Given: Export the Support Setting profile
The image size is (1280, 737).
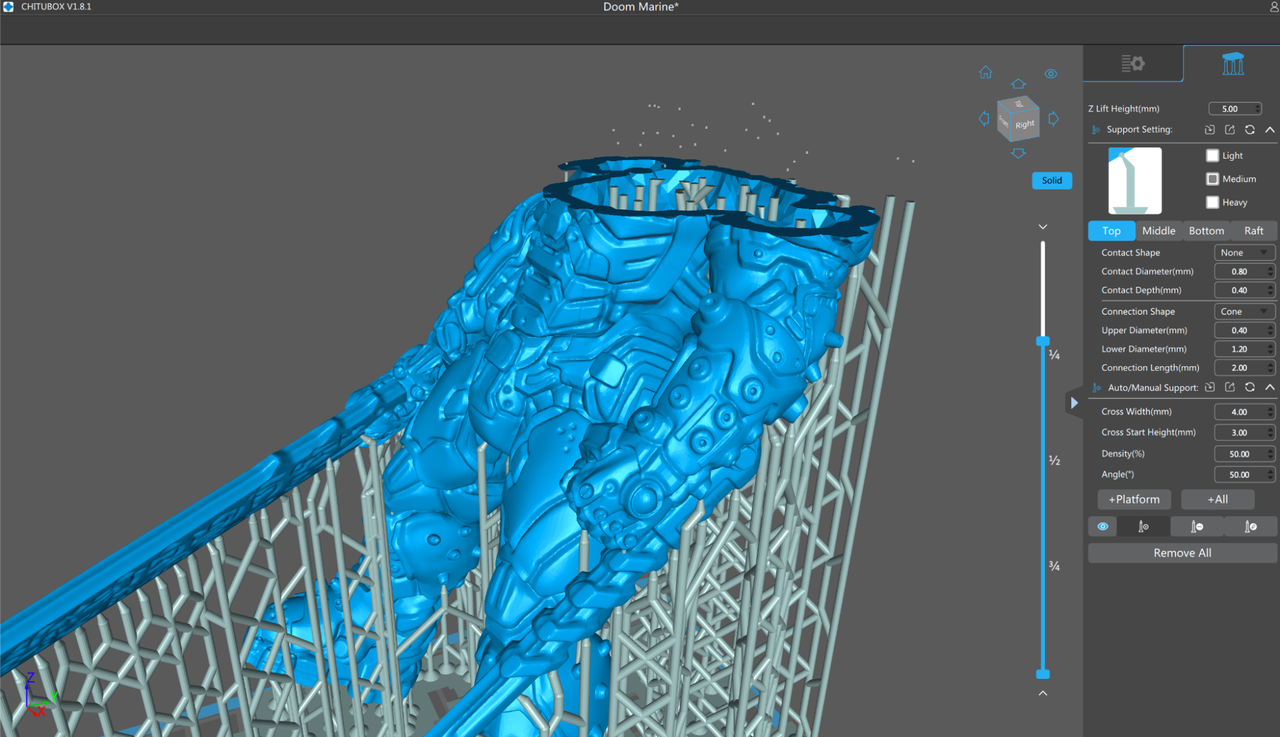Looking at the screenshot, I should coord(1230,130).
